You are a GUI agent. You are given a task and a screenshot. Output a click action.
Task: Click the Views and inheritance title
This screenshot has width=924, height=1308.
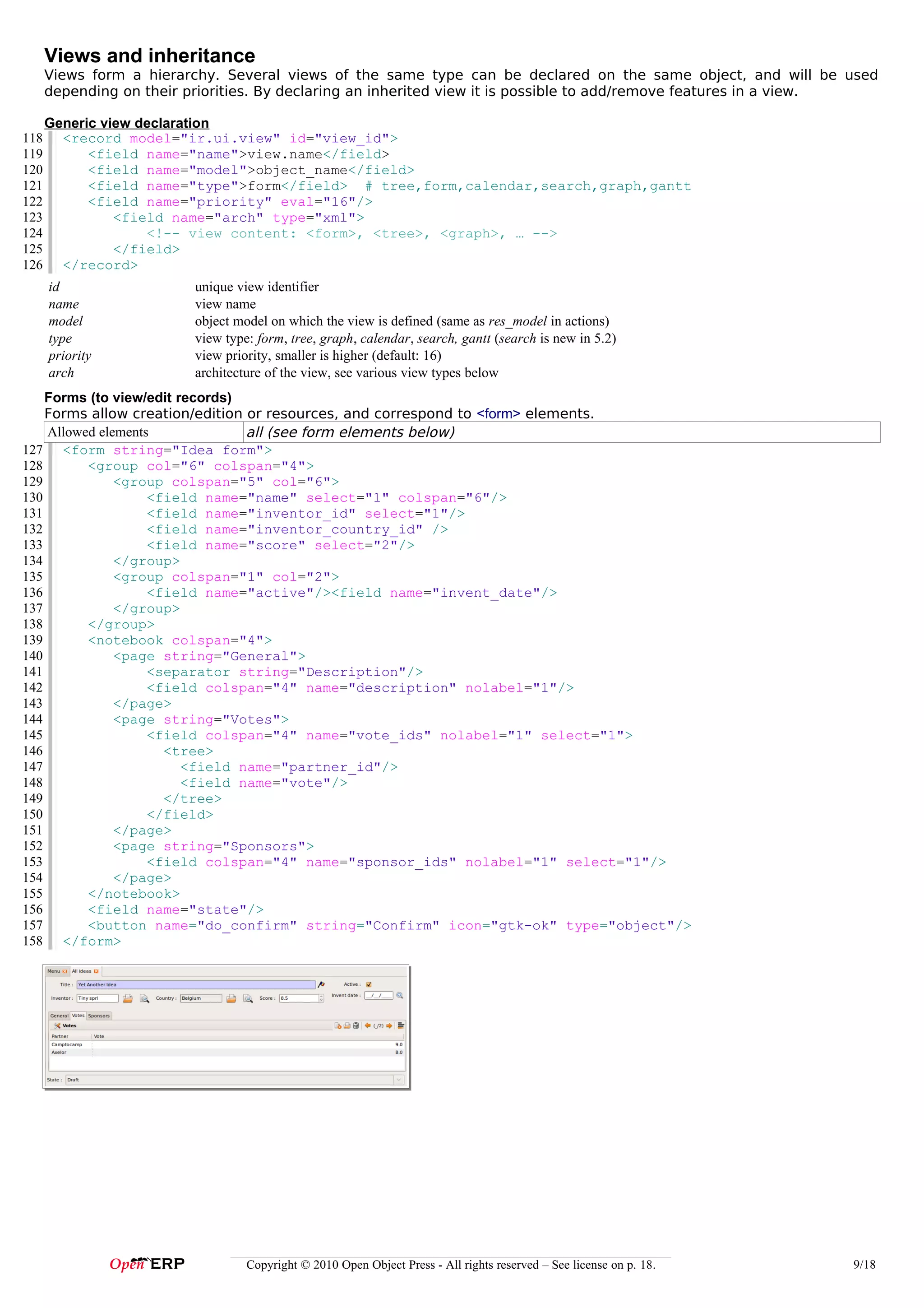(x=150, y=55)
